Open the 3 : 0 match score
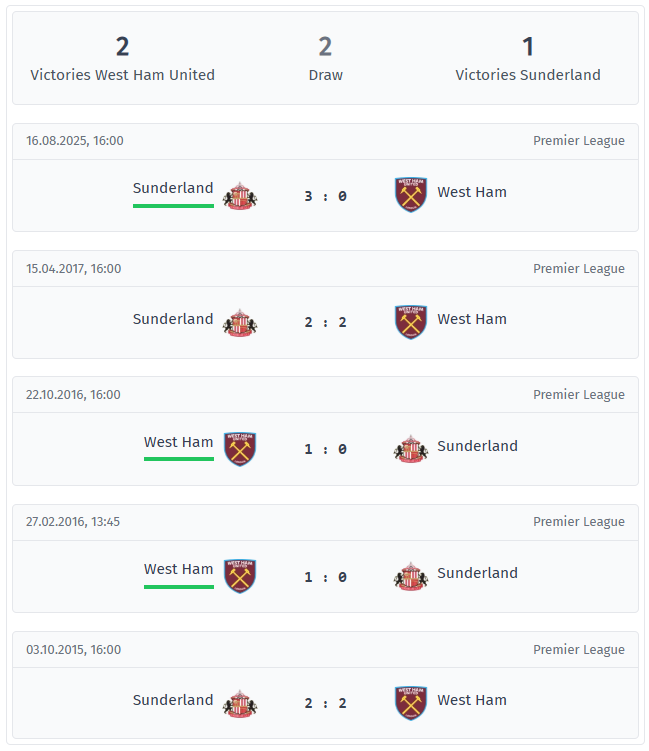This screenshot has width=649, height=751. coord(325,196)
